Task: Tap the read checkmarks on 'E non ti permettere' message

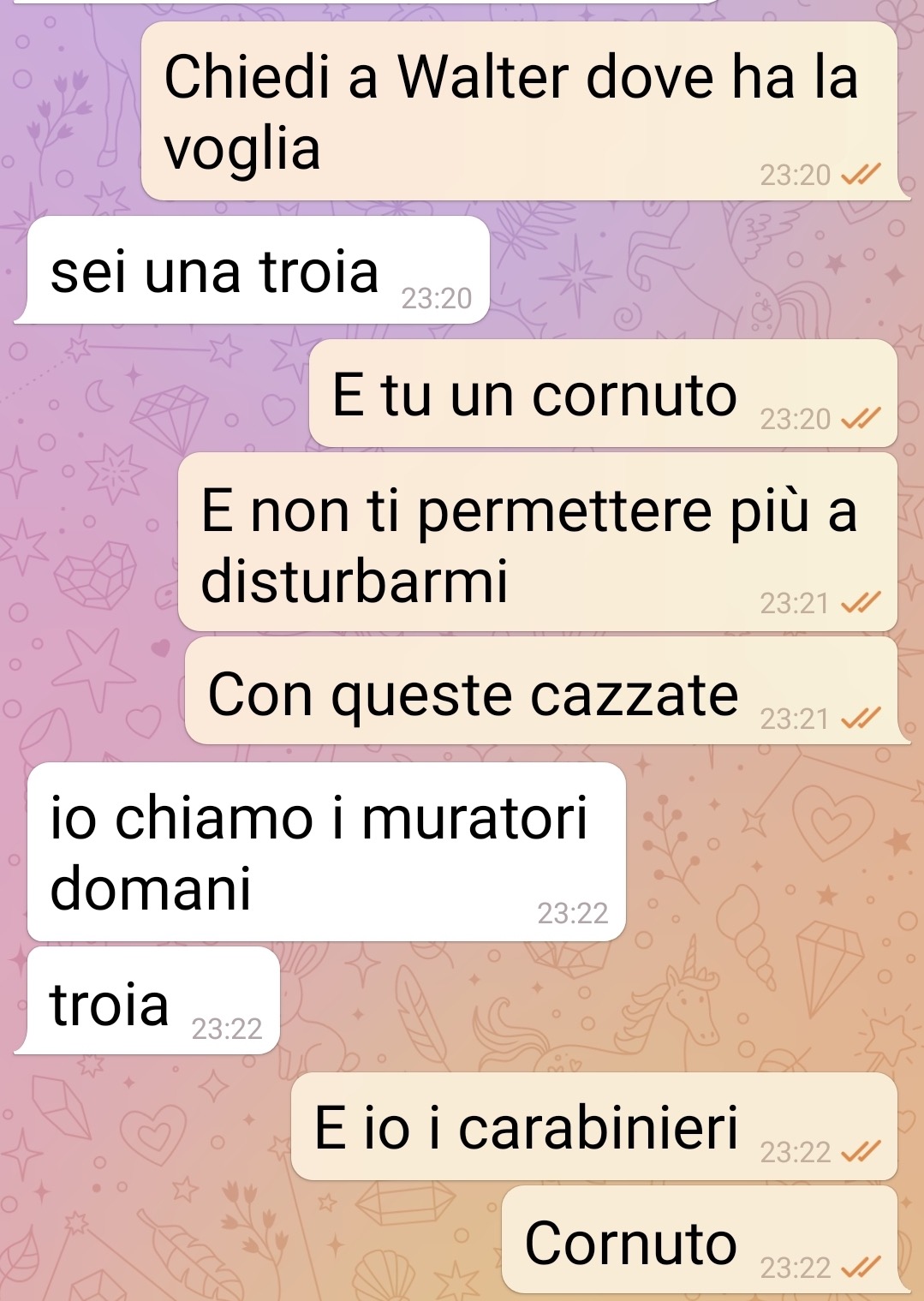Action: coord(860,604)
